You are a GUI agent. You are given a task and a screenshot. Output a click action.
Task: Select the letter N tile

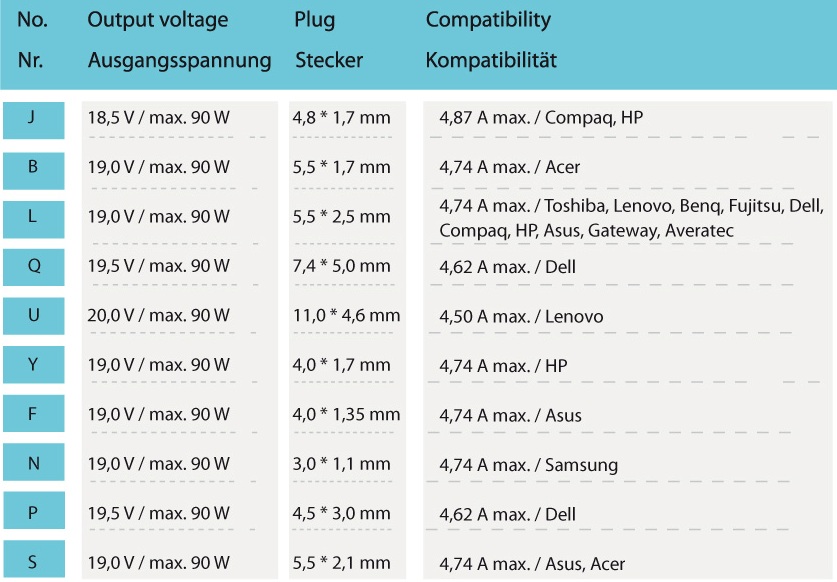pos(33,464)
